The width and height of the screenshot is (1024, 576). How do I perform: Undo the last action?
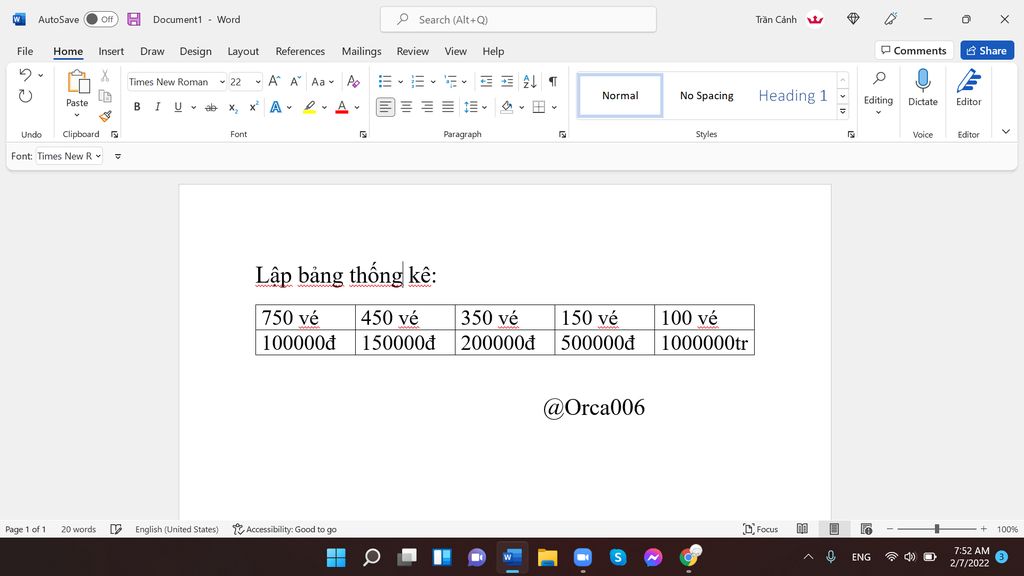(25, 74)
